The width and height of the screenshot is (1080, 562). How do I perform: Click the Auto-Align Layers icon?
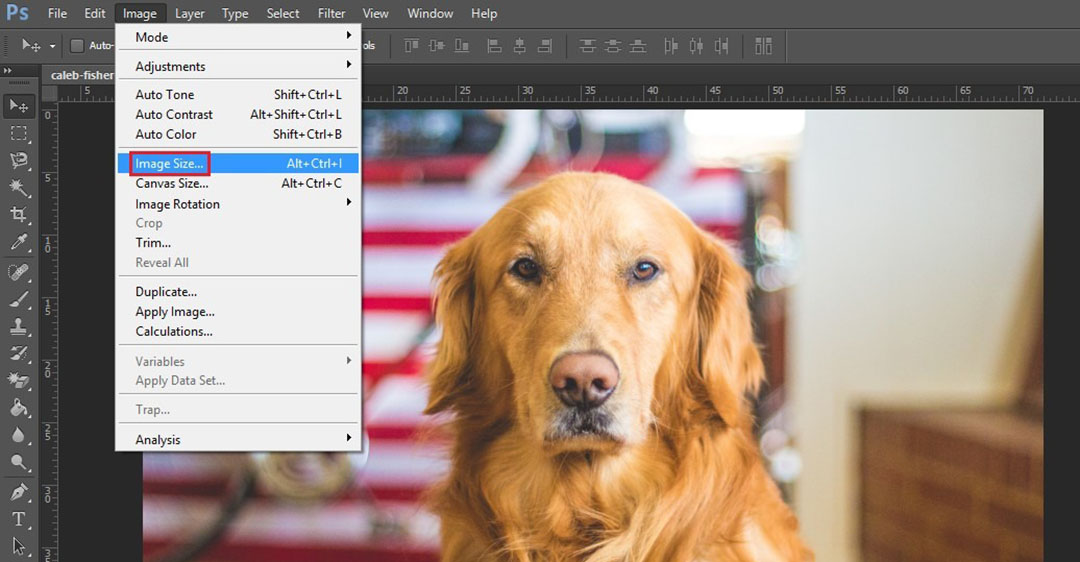[763, 46]
